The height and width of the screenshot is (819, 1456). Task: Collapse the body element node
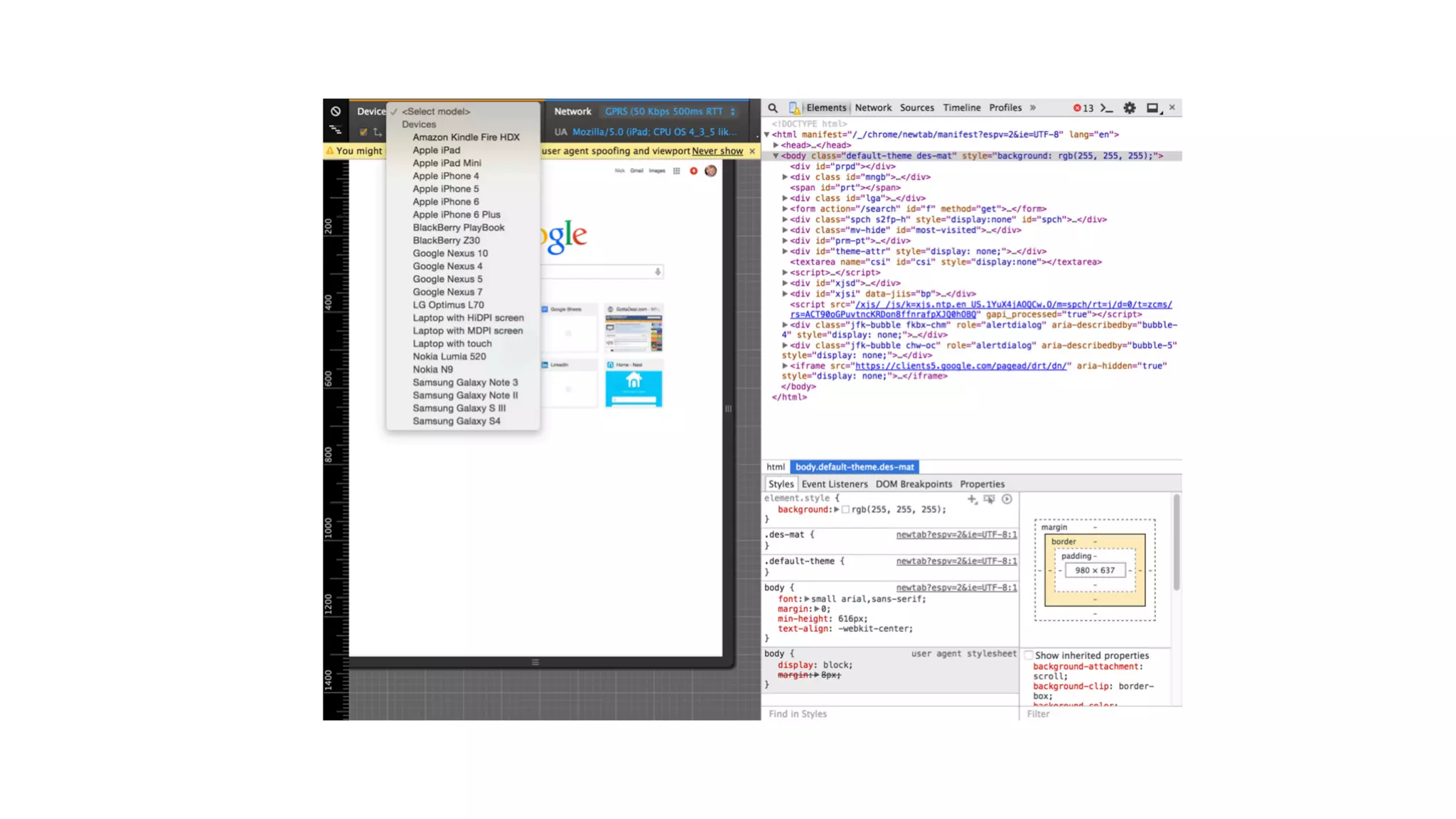pyautogui.click(x=776, y=156)
